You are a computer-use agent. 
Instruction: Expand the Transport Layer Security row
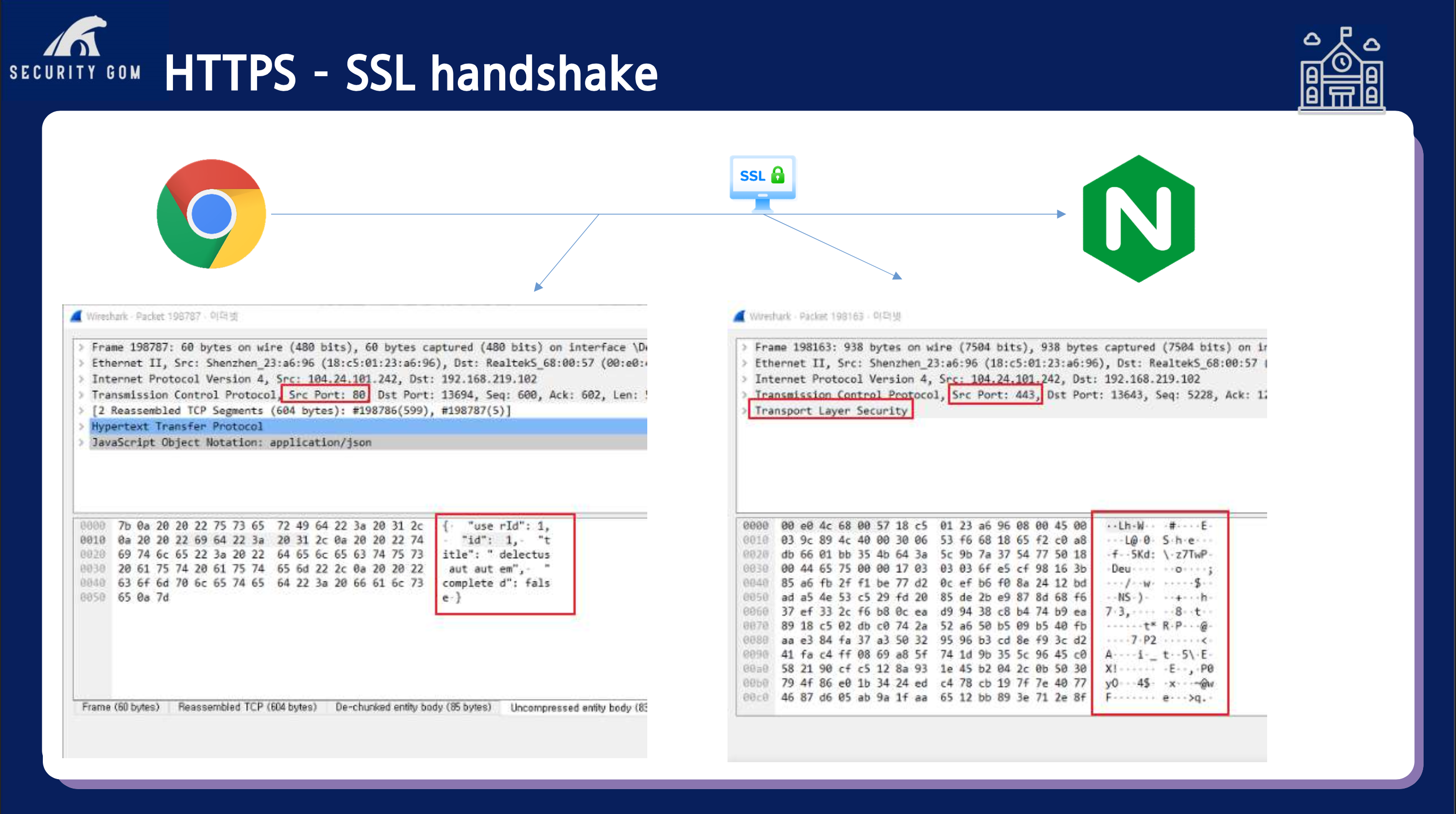point(744,410)
